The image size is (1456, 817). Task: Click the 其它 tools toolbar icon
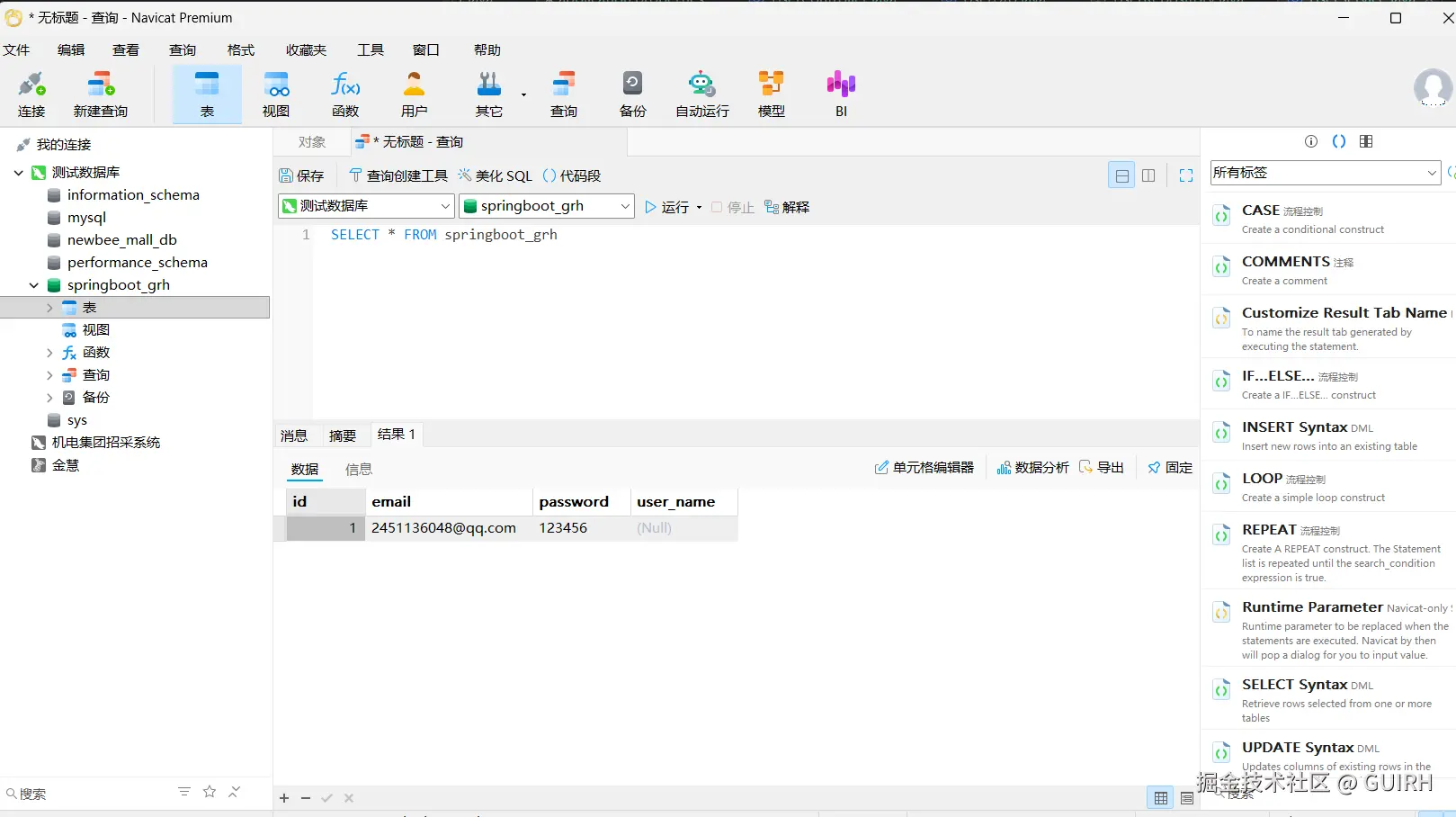489,94
